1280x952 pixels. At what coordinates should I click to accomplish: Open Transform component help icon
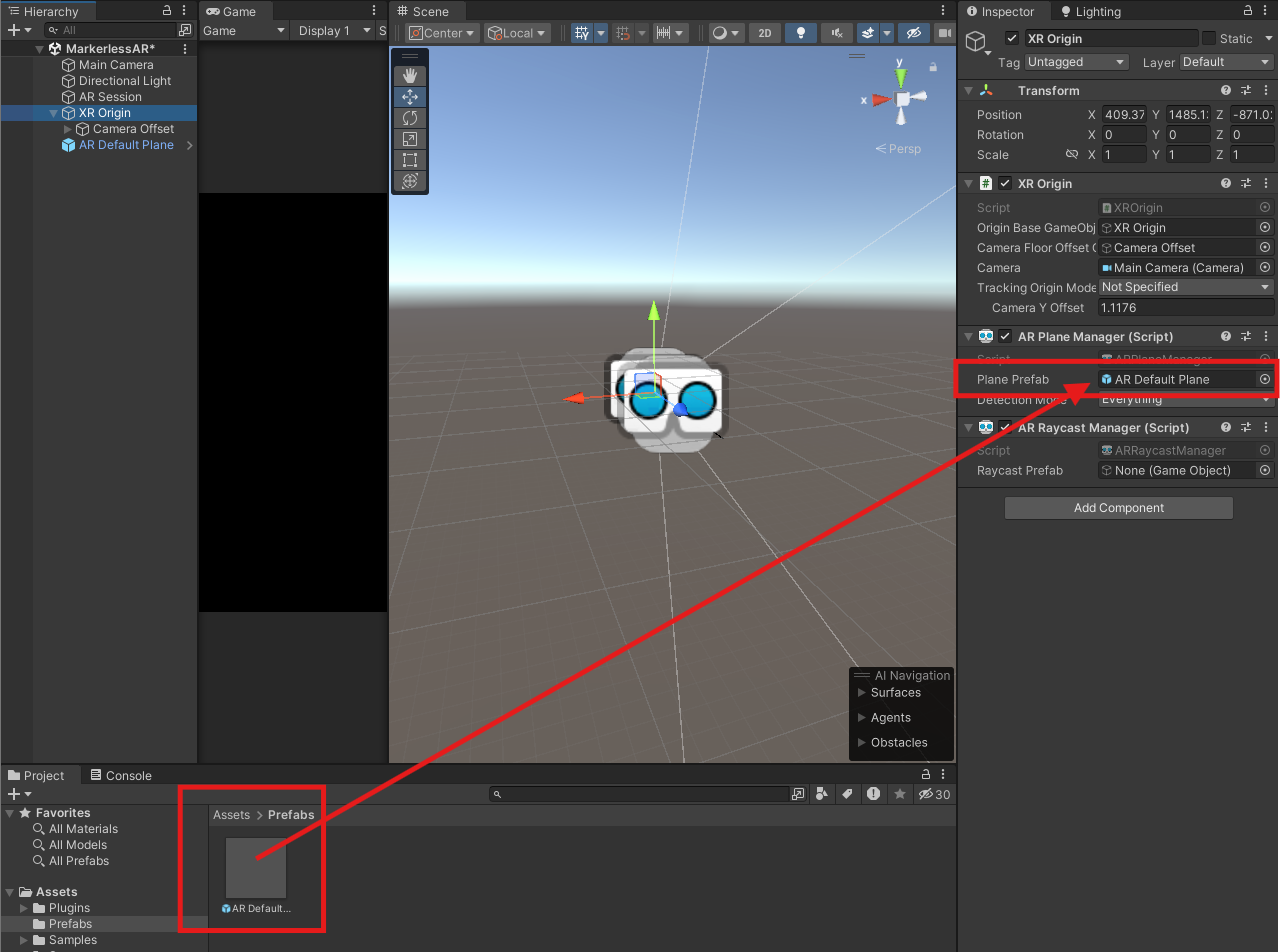click(x=1226, y=91)
